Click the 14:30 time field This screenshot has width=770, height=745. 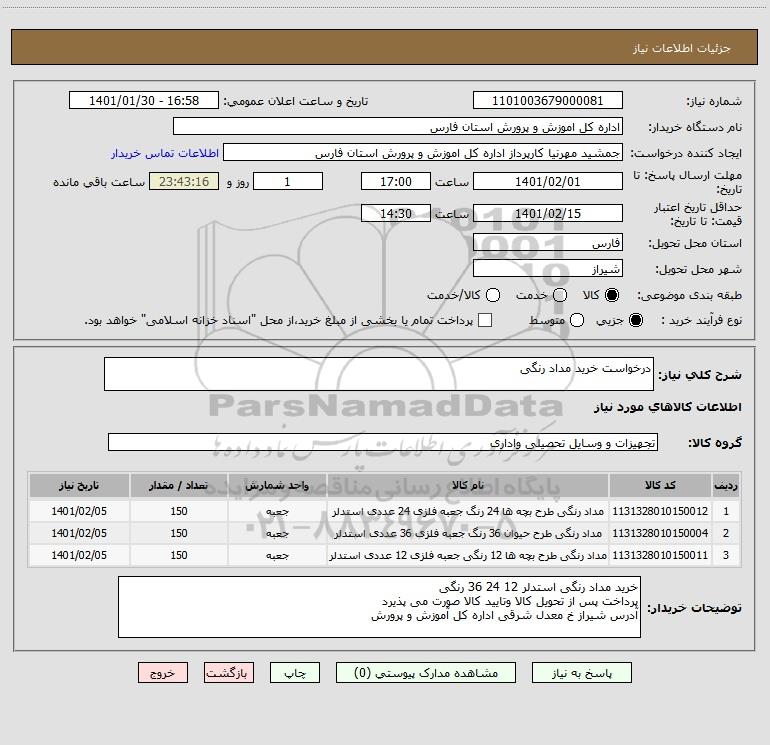point(396,213)
